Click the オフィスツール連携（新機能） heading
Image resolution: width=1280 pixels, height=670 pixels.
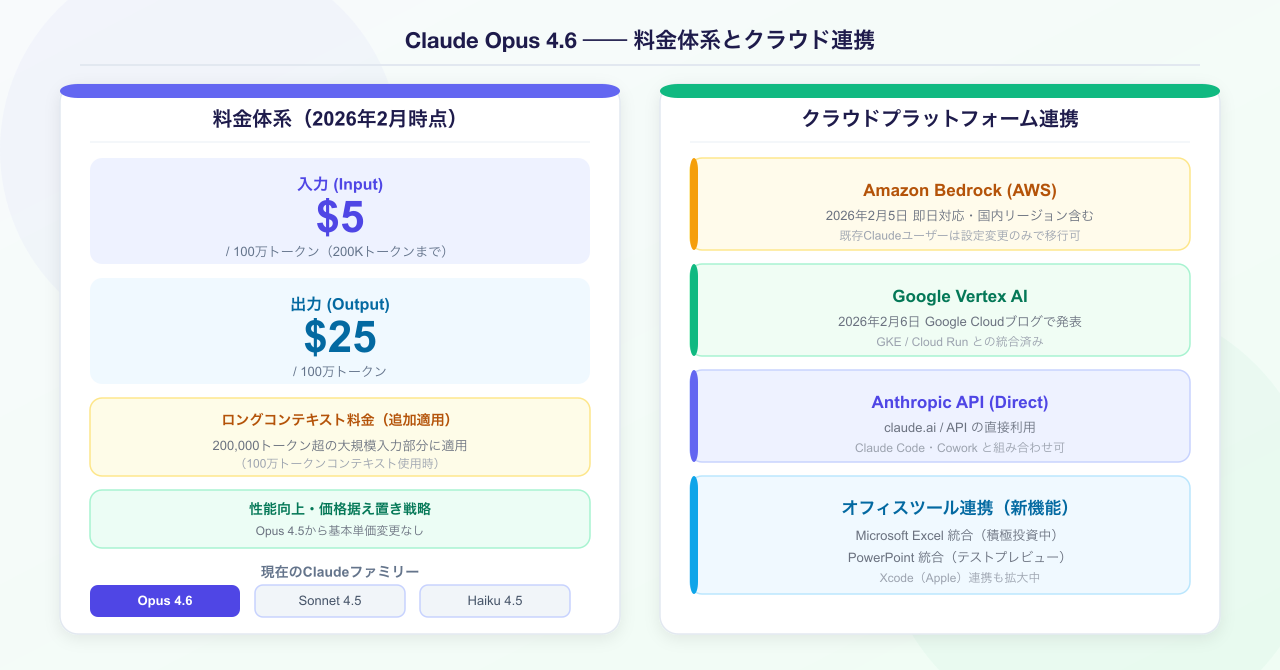pos(959,508)
